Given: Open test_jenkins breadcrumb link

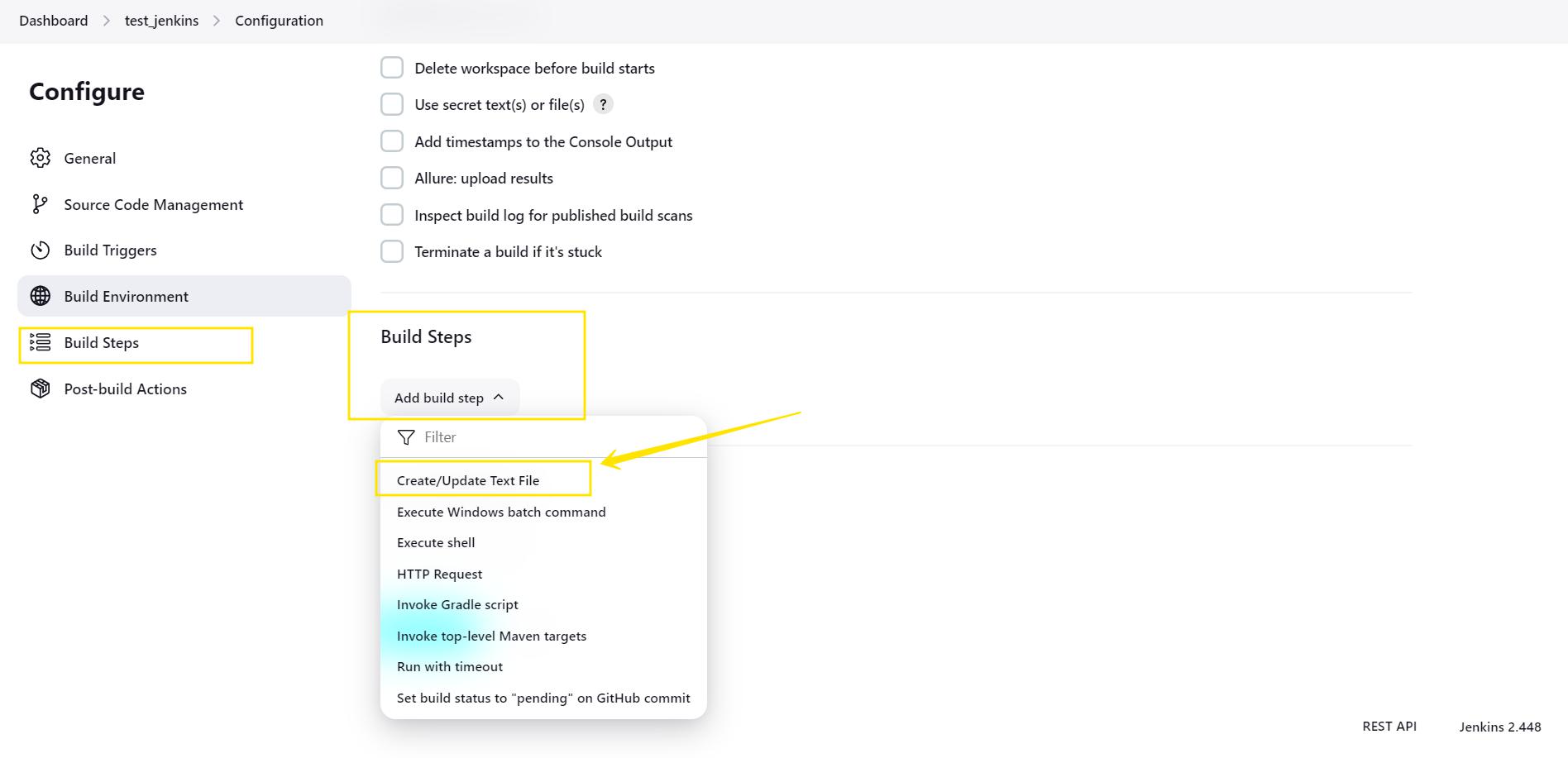Looking at the screenshot, I should 161,21.
